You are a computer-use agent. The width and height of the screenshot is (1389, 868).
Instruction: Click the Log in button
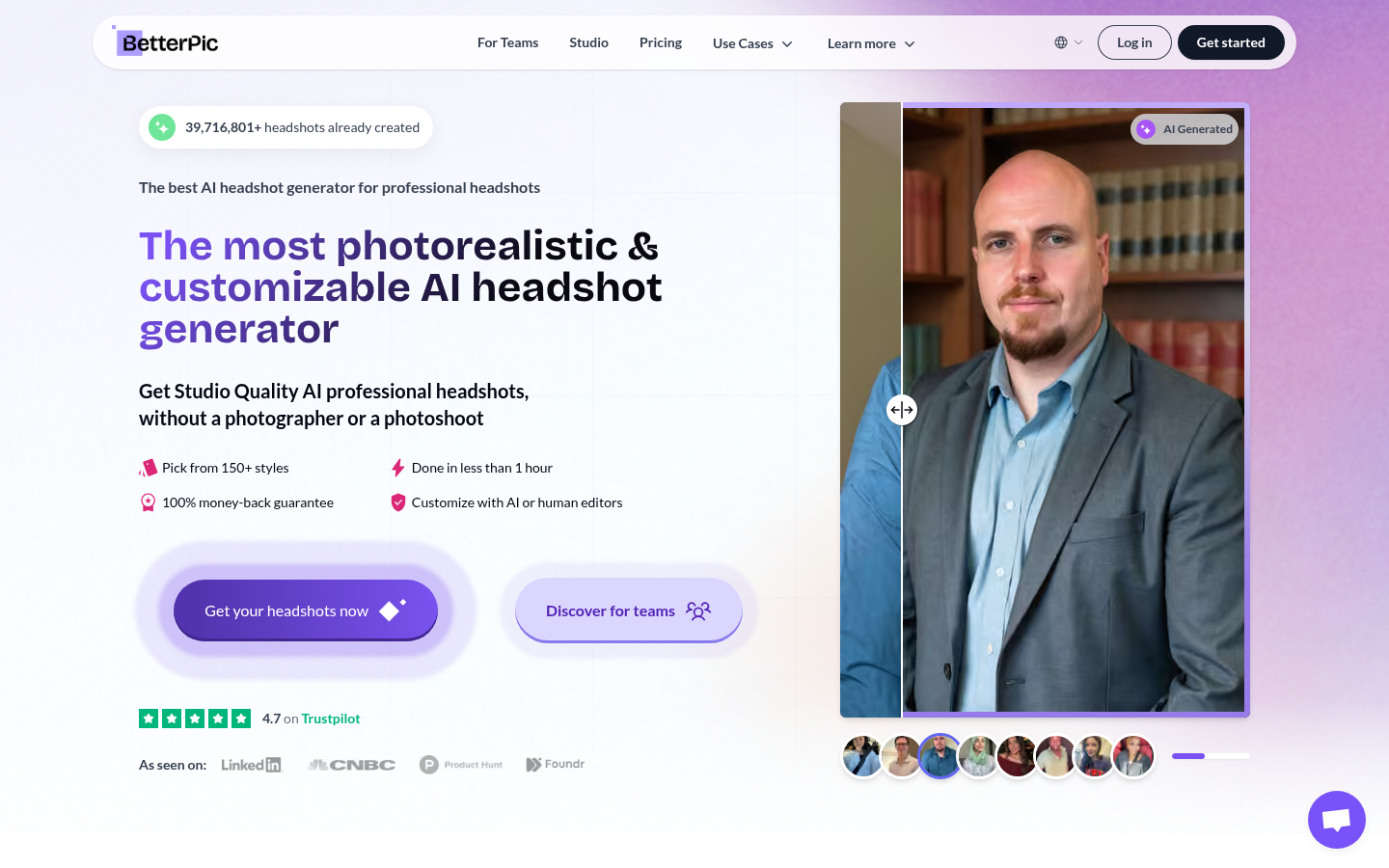[1134, 42]
